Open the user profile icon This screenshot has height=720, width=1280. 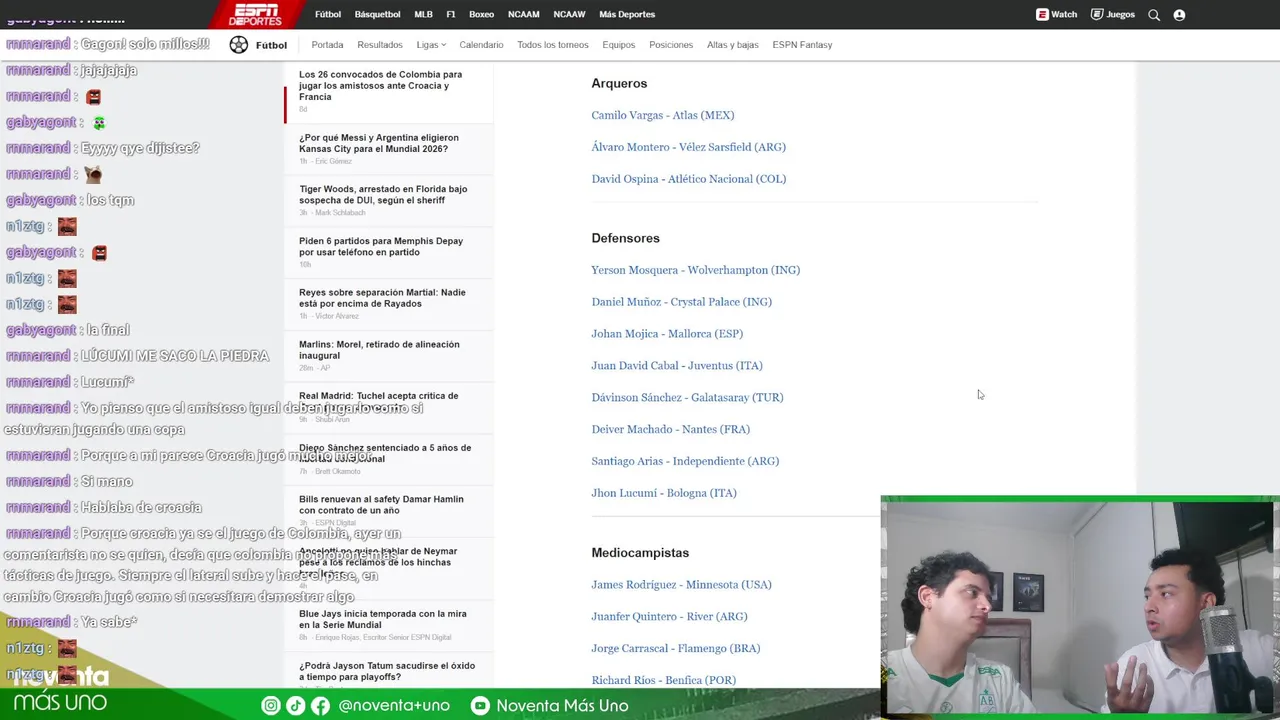click(x=1179, y=15)
